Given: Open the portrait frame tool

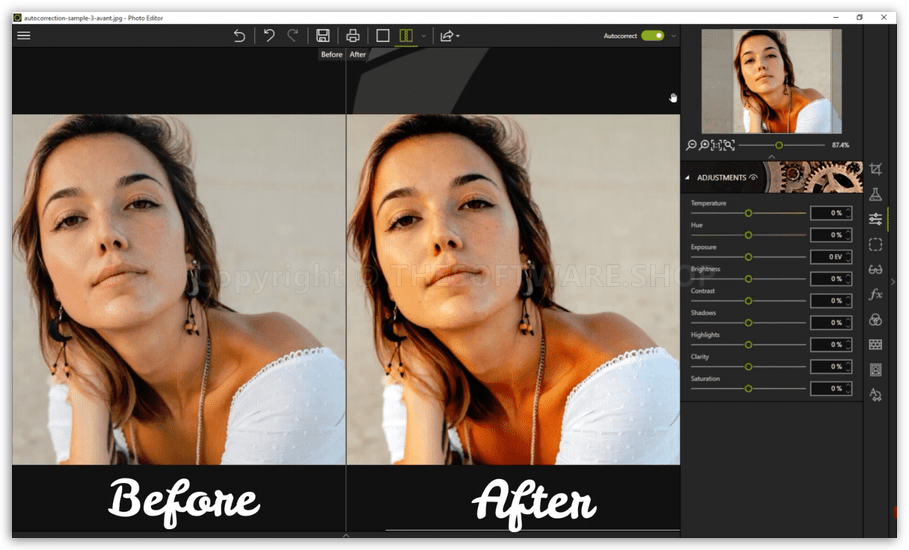Looking at the screenshot, I should (x=875, y=370).
